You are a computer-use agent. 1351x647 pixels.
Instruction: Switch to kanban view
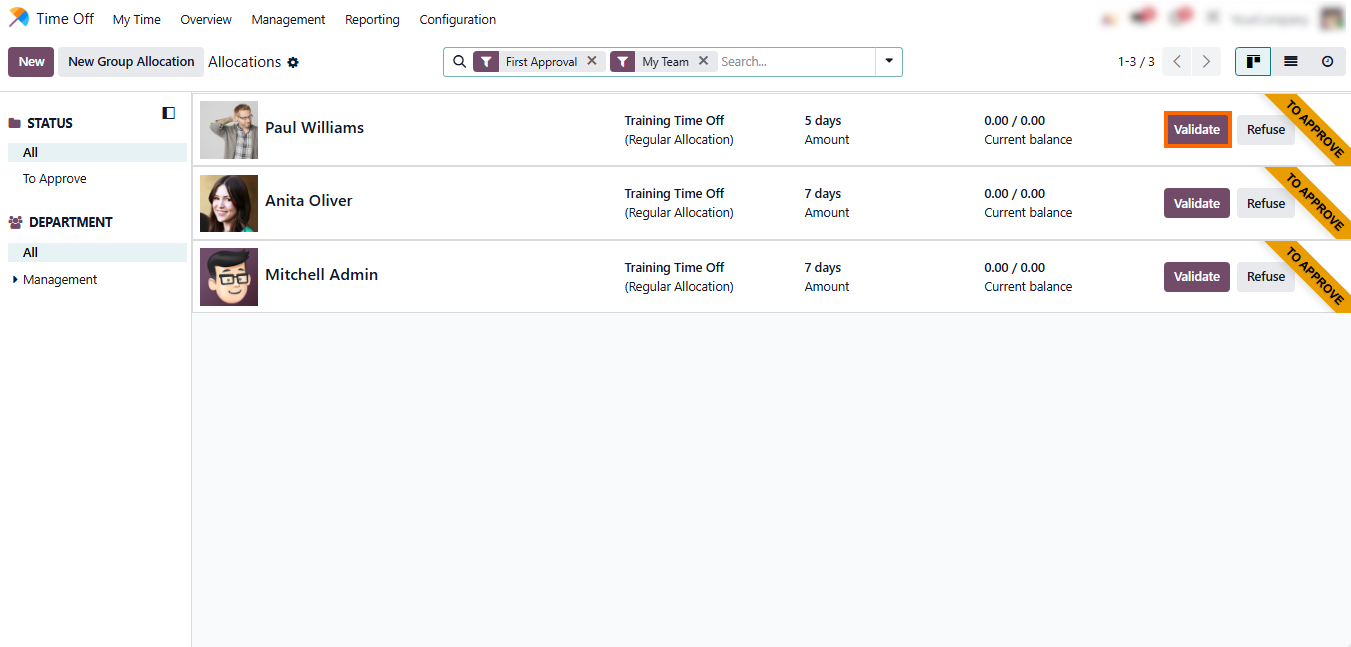1253,62
